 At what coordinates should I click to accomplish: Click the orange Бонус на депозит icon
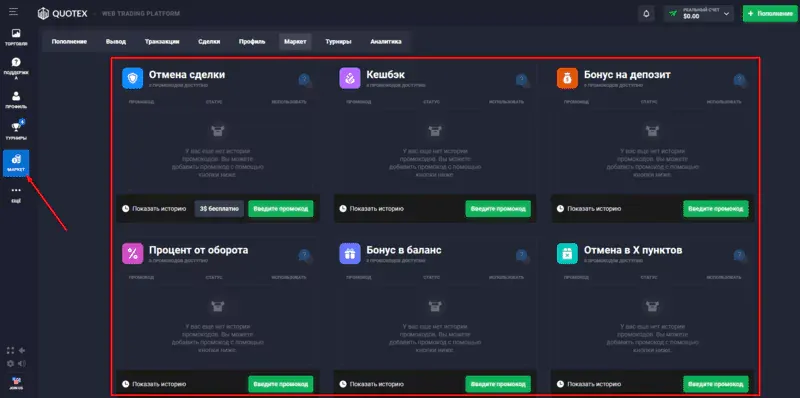click(567, 79)
